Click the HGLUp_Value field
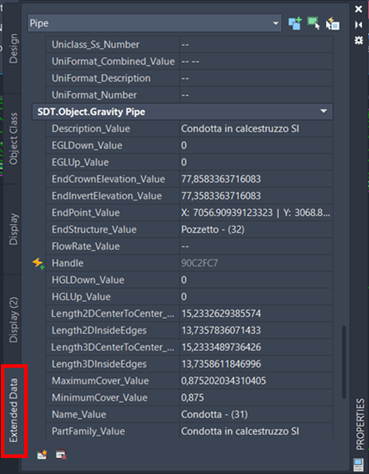Screen dimensions: 369x474 pyautogui.click(x=256, y=297)
